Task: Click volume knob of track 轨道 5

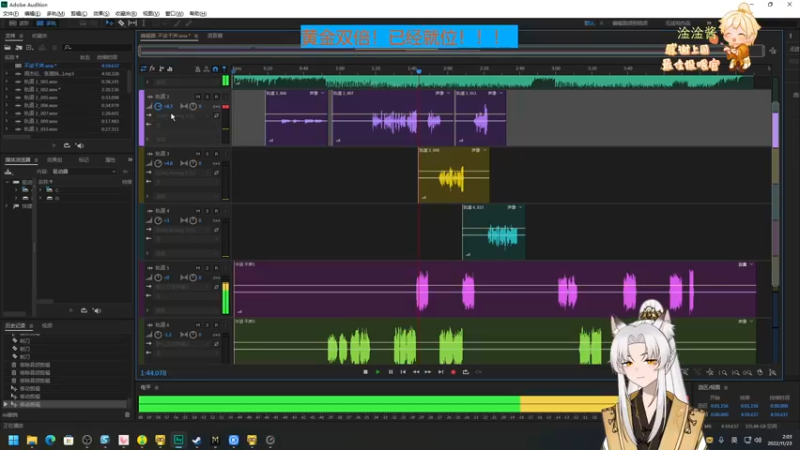Action: coord(158,278)
